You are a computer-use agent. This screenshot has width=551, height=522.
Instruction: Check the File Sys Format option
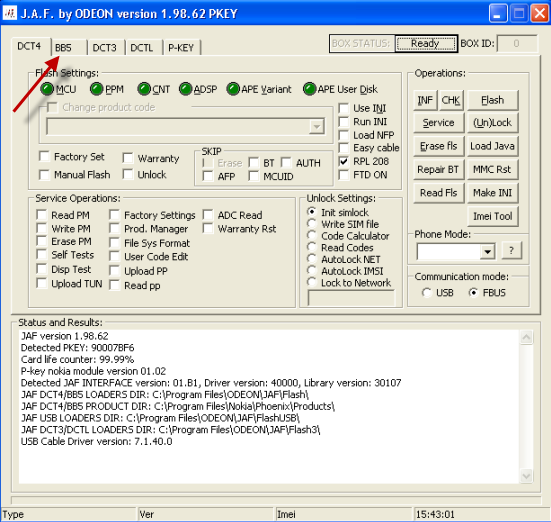tap(115, 243)
